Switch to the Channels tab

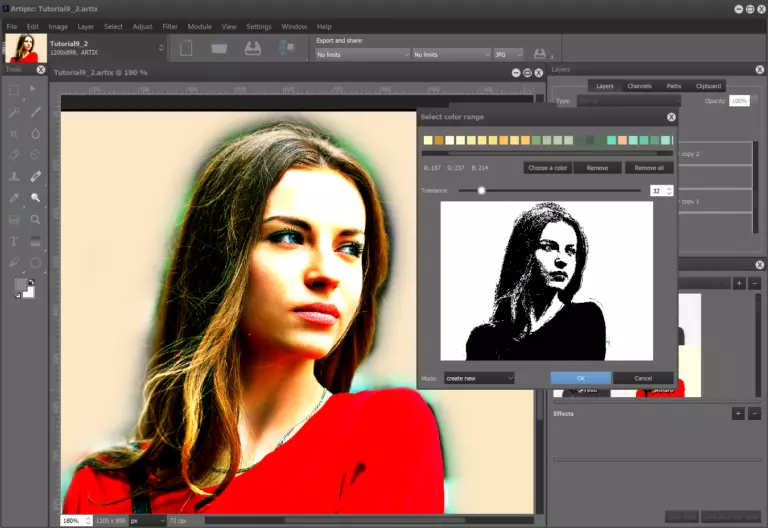pyautogui.click(x=639, y=86)
